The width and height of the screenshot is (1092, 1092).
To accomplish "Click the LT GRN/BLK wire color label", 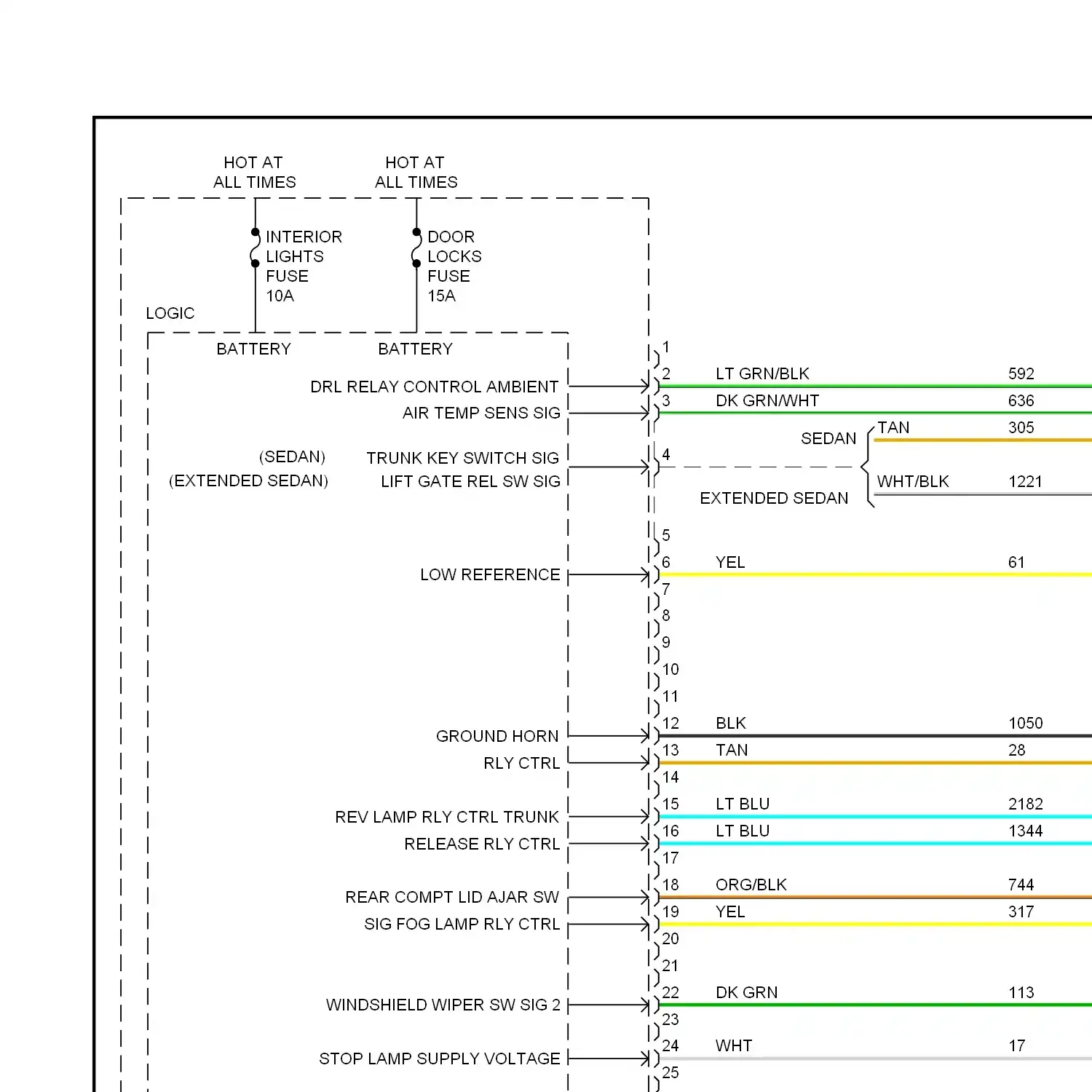I will tap(762, 373).
